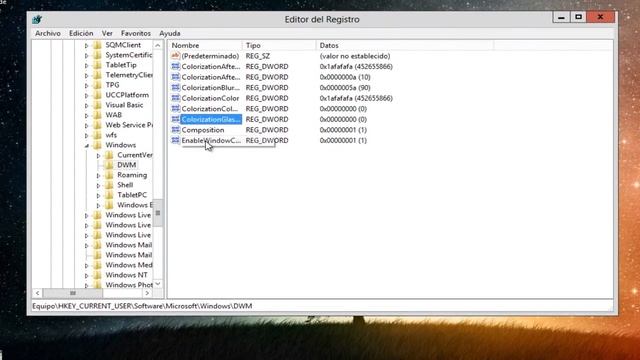Click the folder icon of SQMClient

point(98,45)
